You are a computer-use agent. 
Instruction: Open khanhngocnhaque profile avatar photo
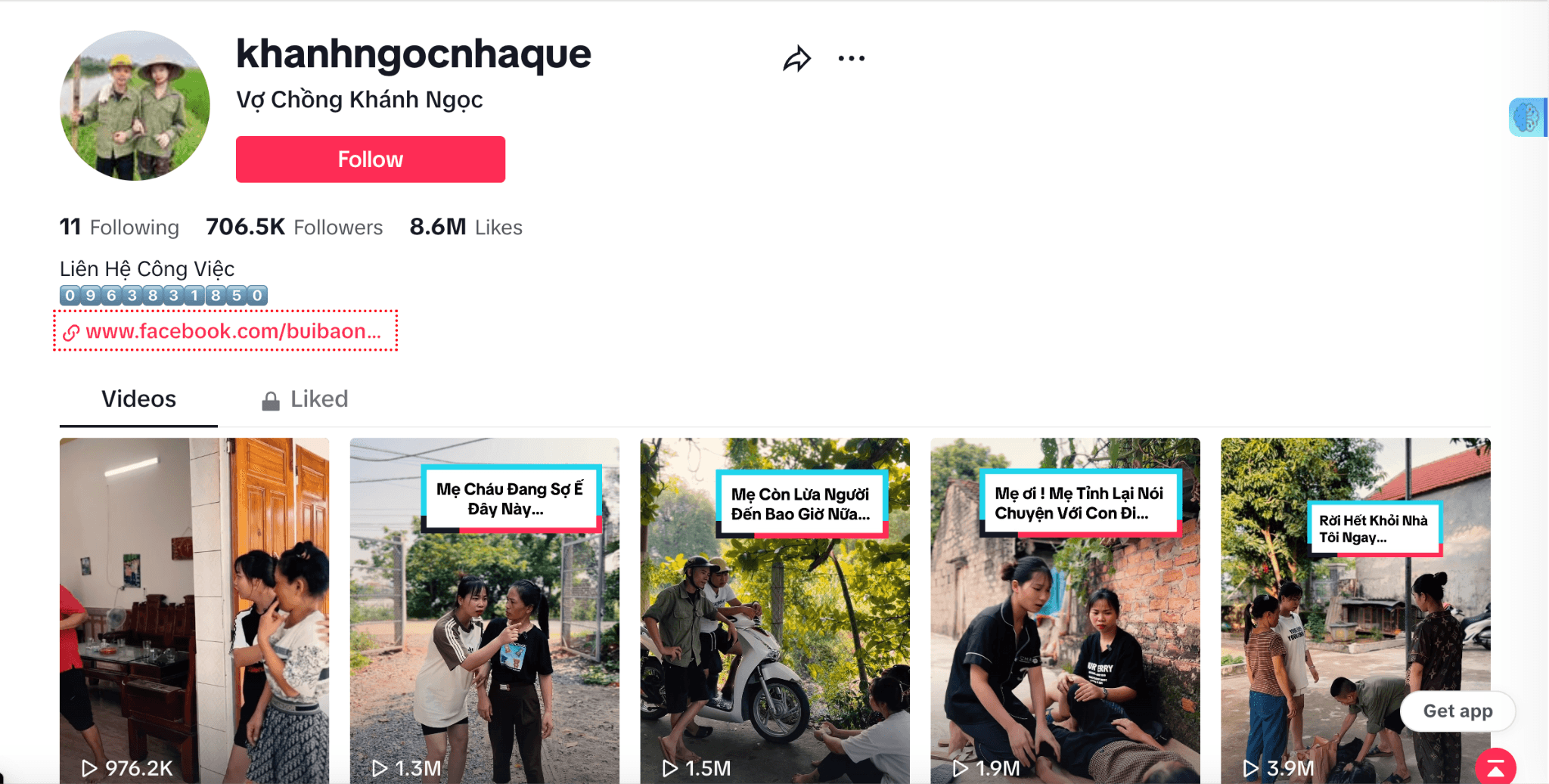point(135,105)
